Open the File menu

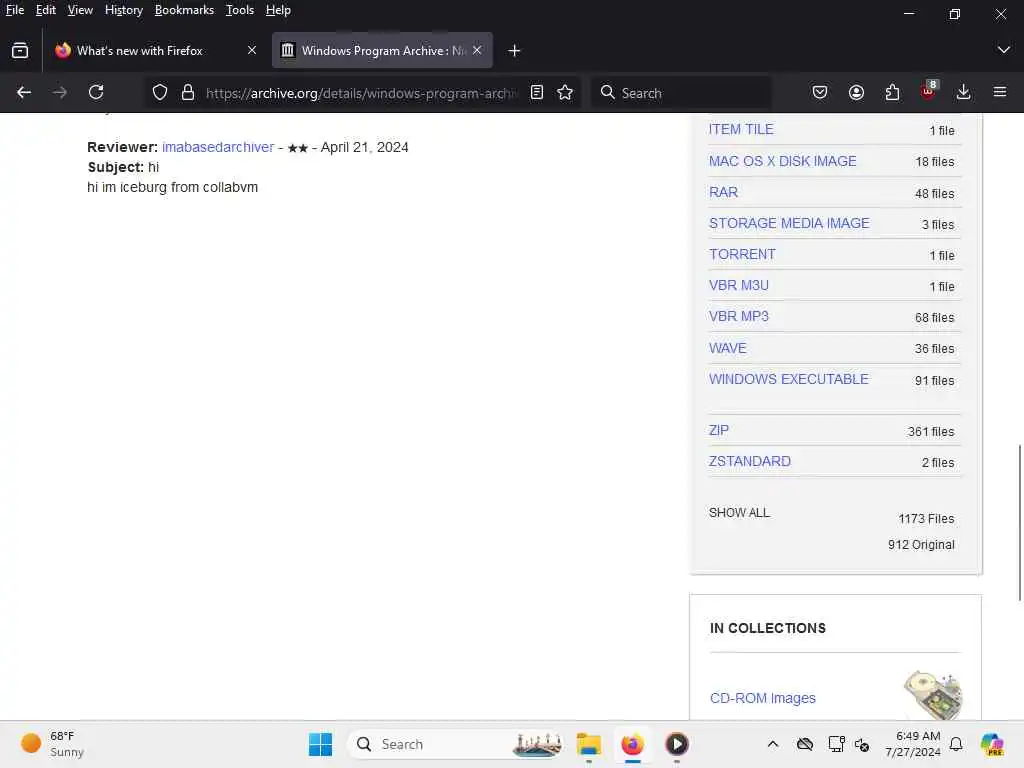(15, 10)
